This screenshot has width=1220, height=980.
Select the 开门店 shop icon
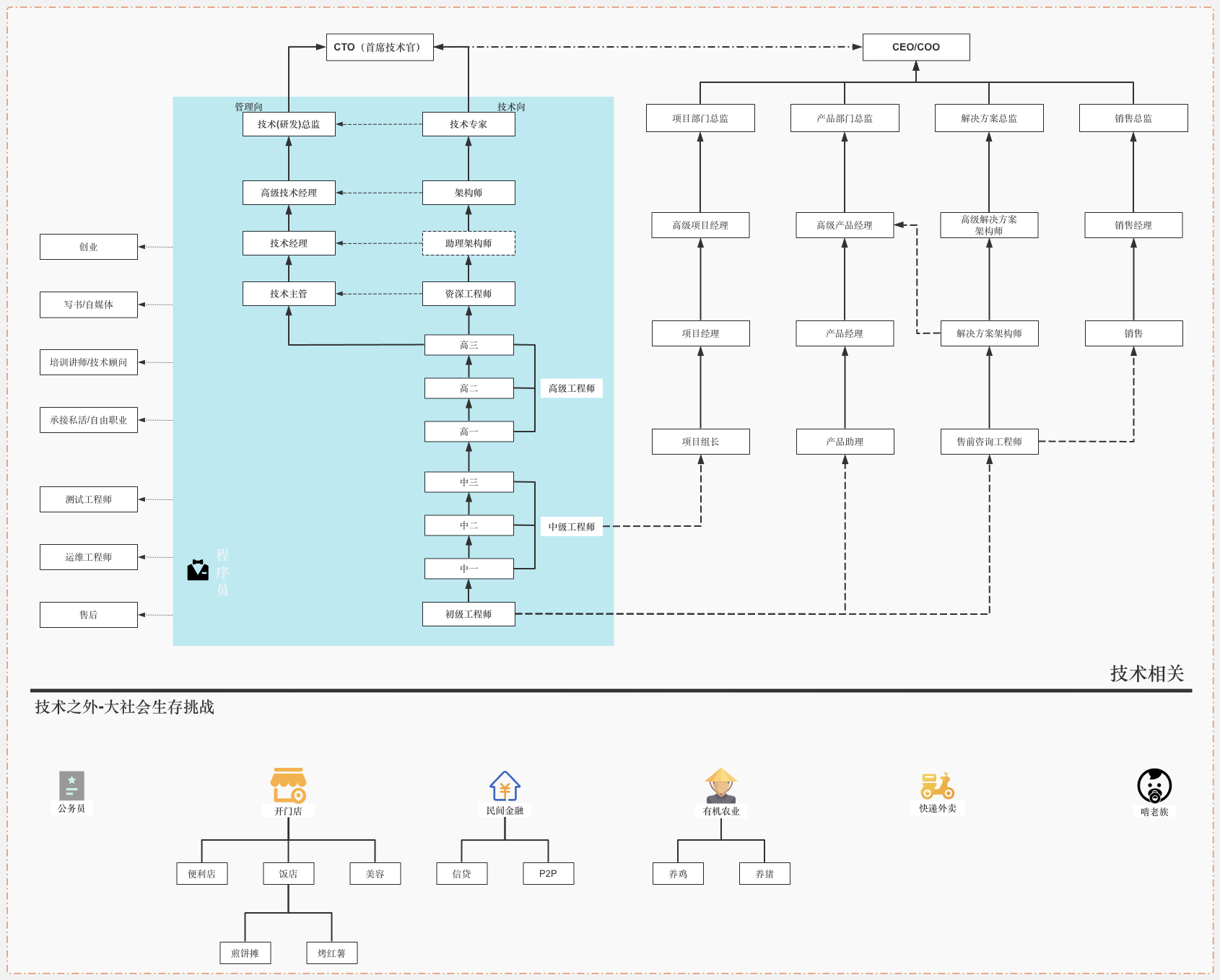pos(288,785)
